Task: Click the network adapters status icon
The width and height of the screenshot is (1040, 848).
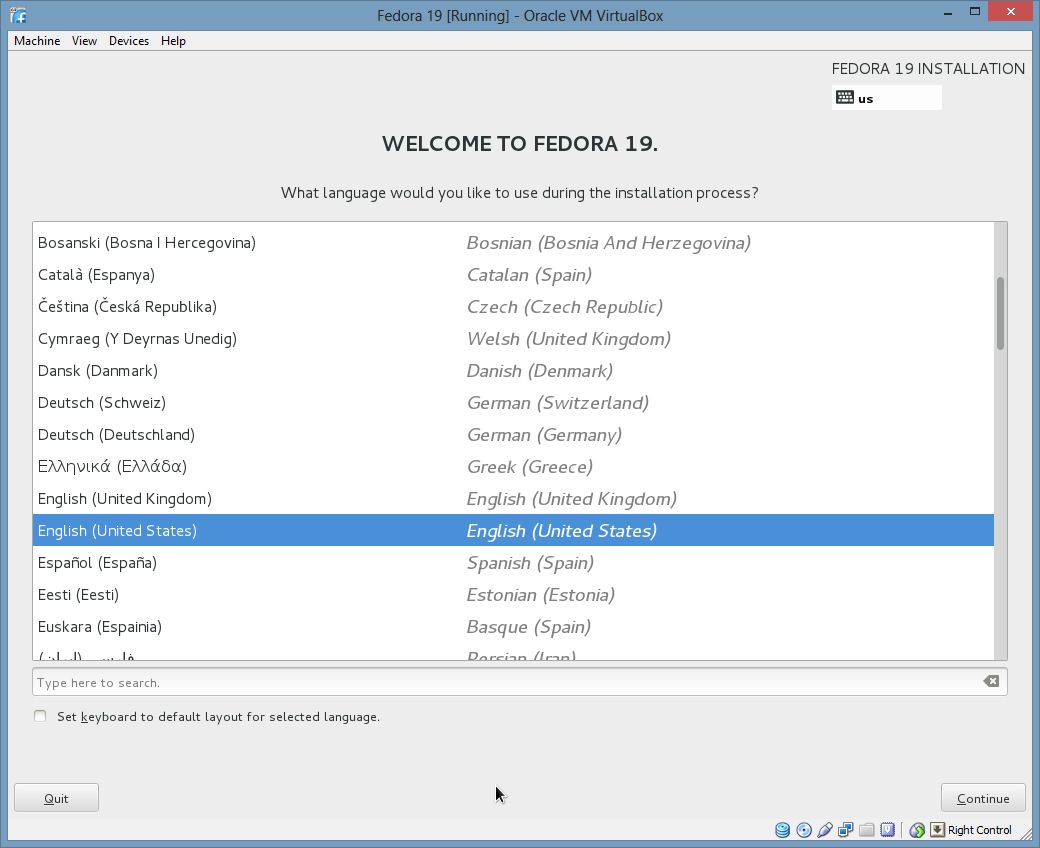Action: pos(846,829)
